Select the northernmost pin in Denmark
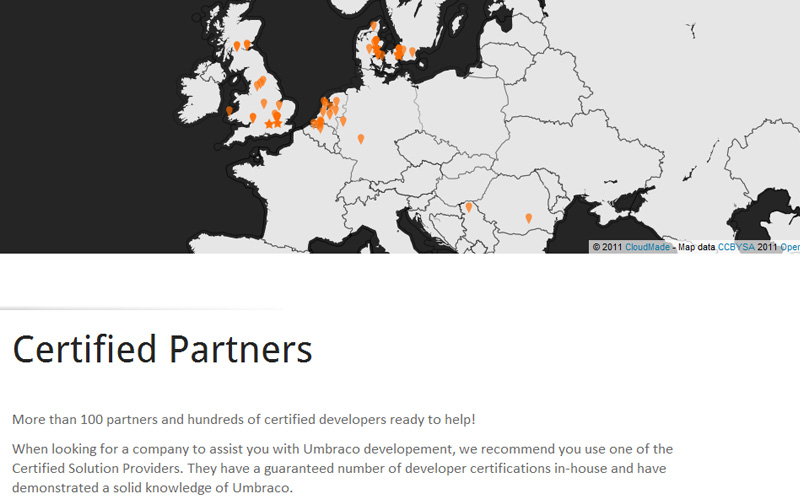 coord(373,26)
